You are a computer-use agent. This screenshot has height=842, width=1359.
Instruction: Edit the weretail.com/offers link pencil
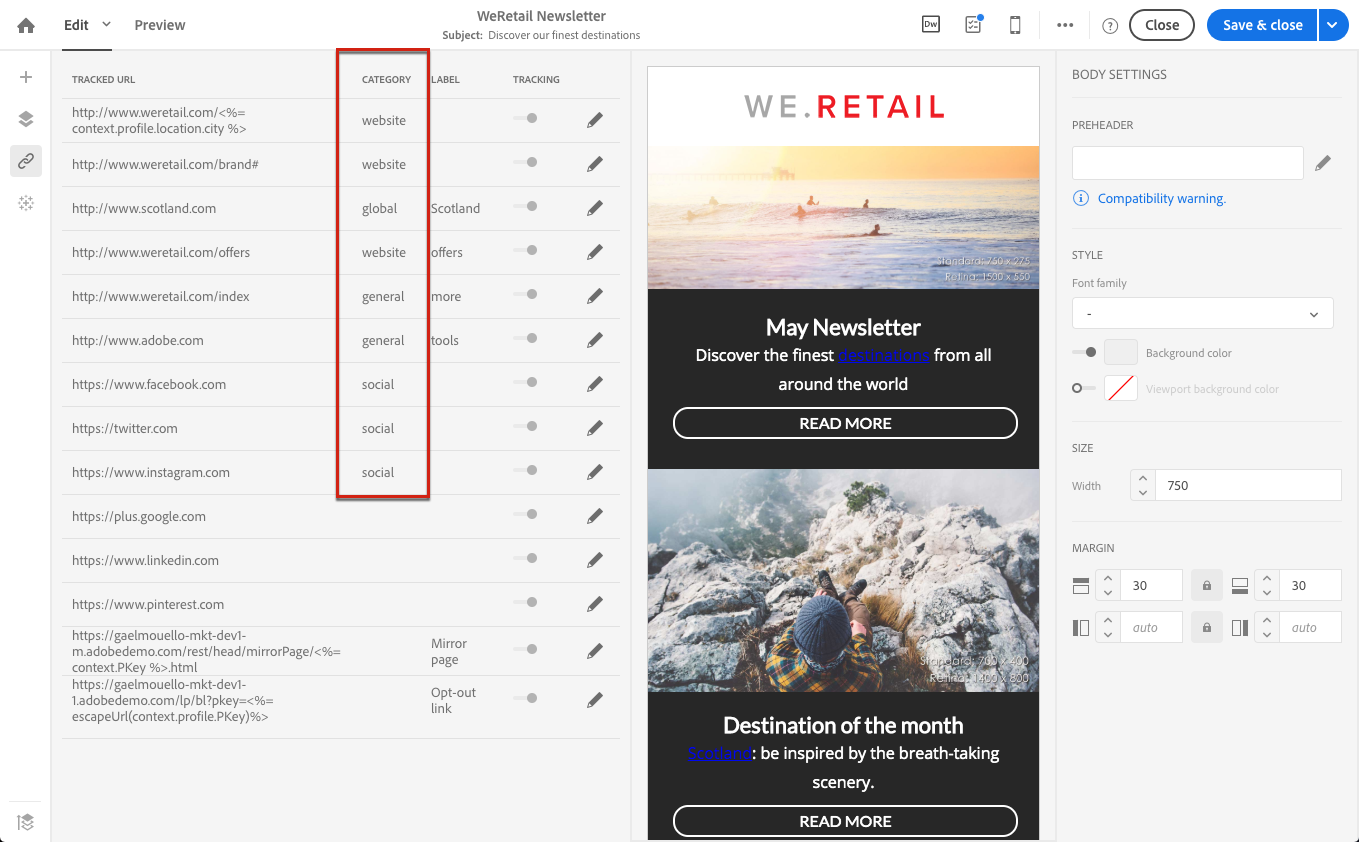595,252
